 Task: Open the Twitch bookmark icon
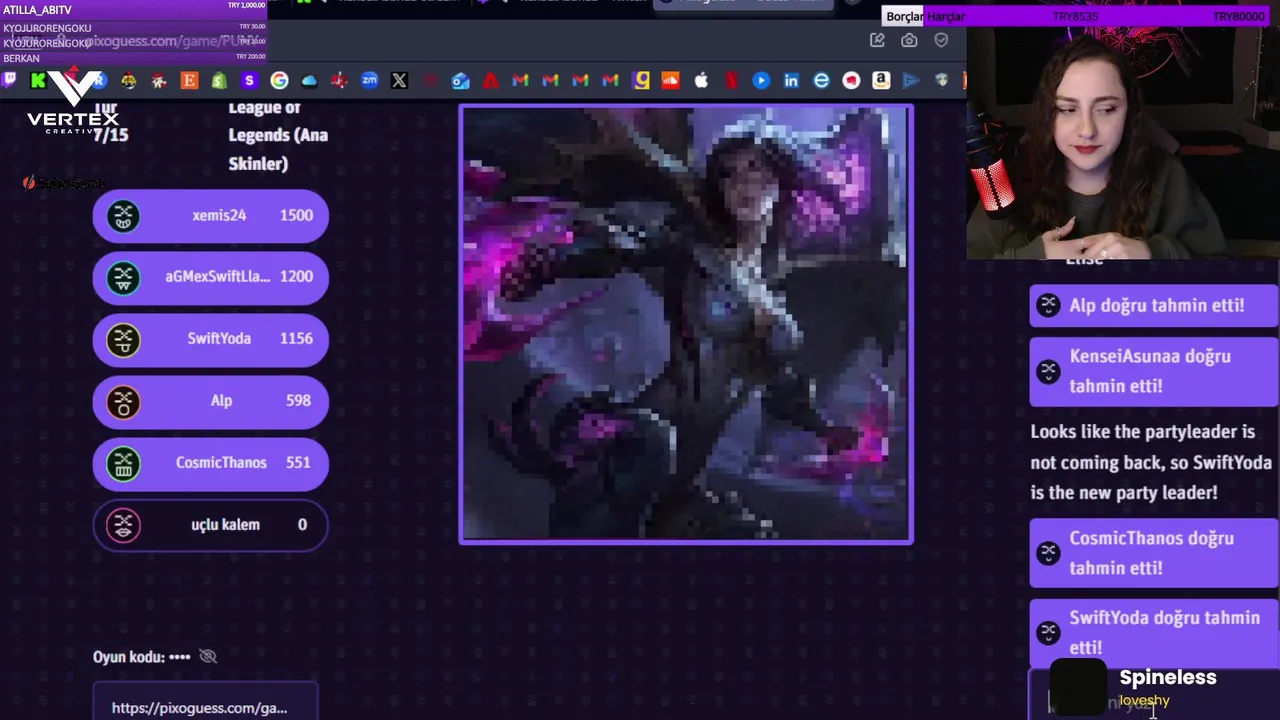[9, 80]
